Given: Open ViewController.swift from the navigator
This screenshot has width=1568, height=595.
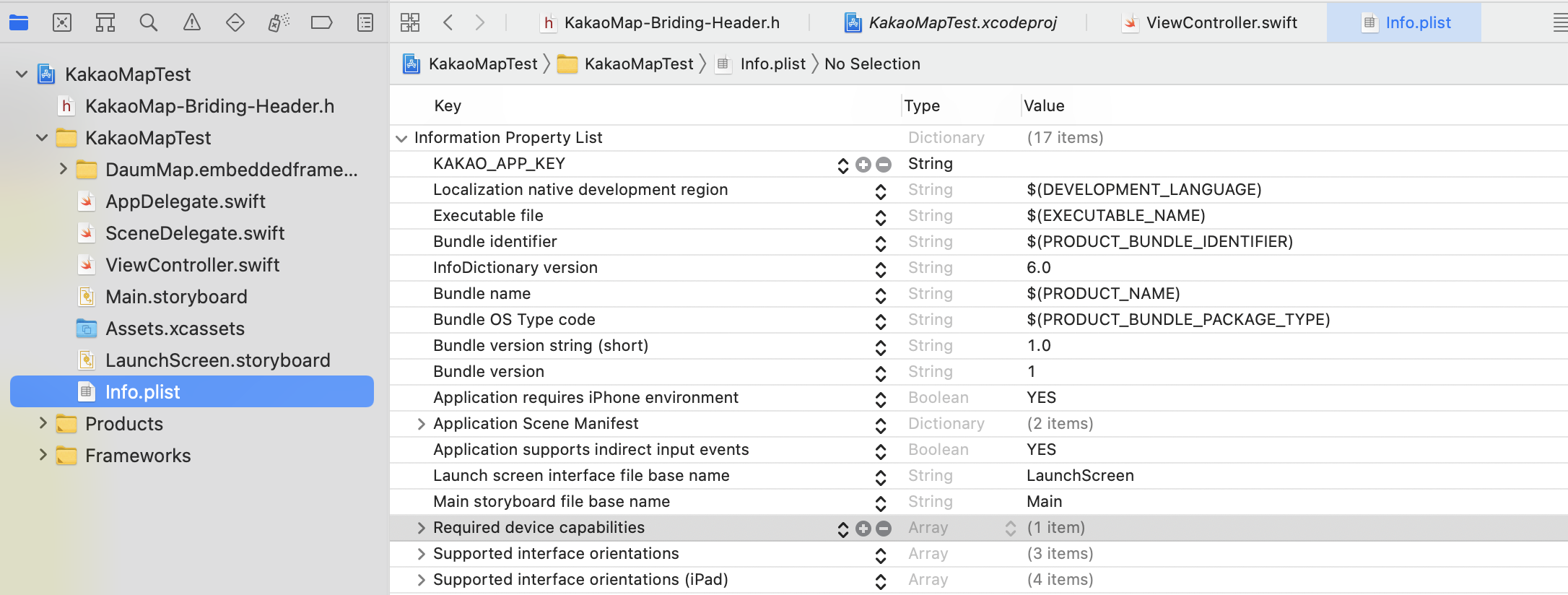Looking at the screenshot, I should coord(192,265).
